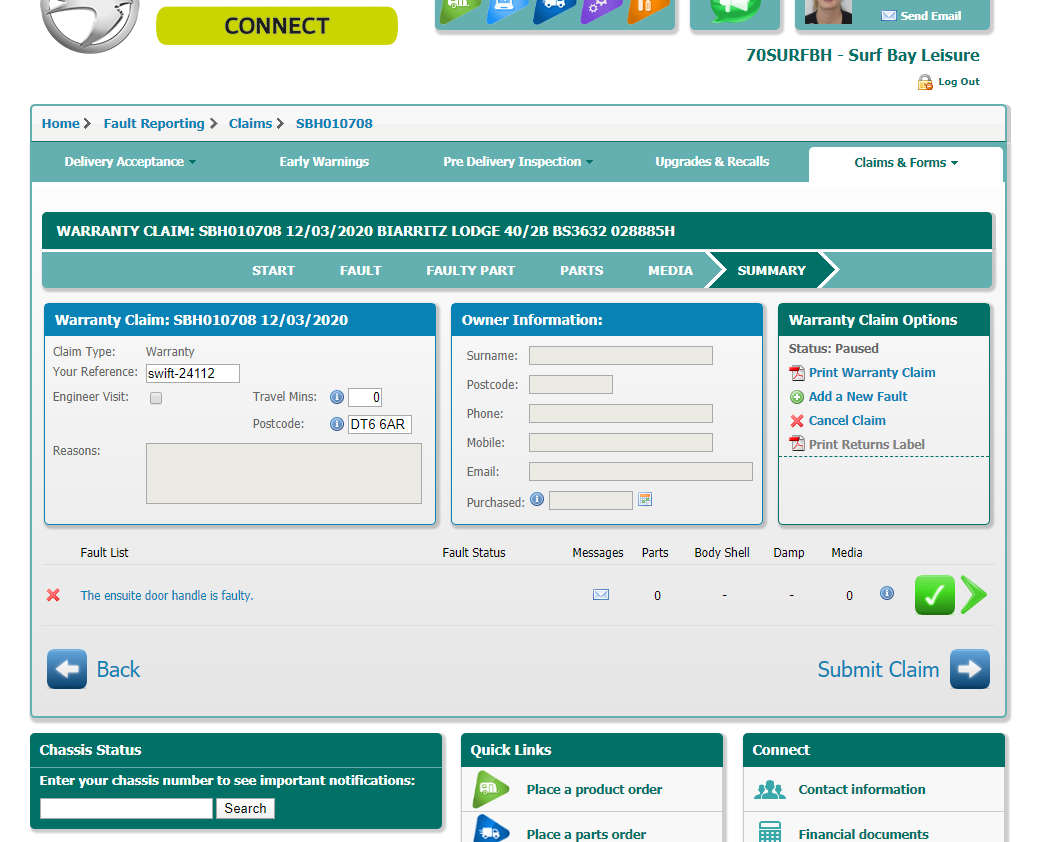Click the fault row info icon
The width and height of the screenshot is (1059, 842).
(x=887, y=593)
